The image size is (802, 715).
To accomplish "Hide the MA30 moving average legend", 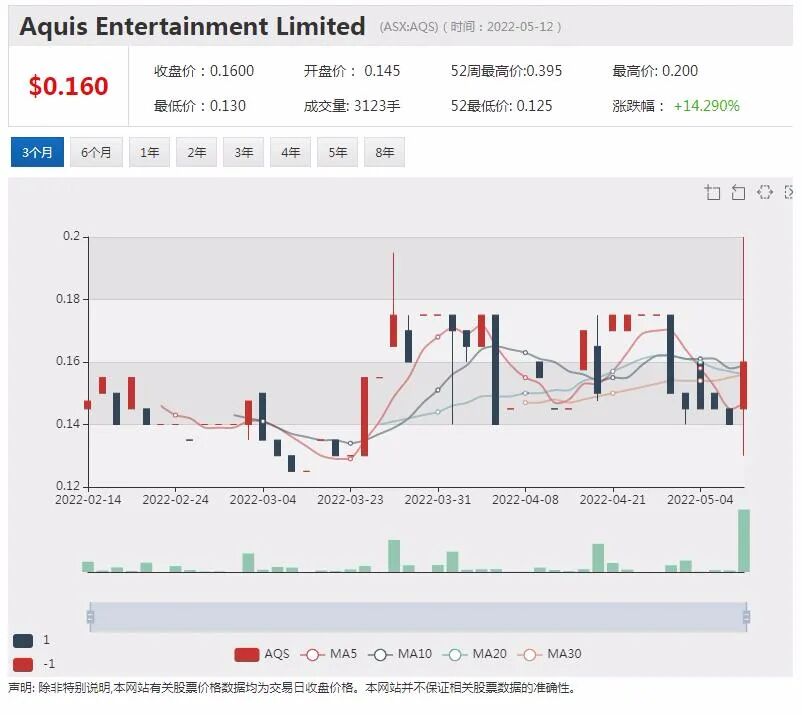I will [x=549, y=654].
